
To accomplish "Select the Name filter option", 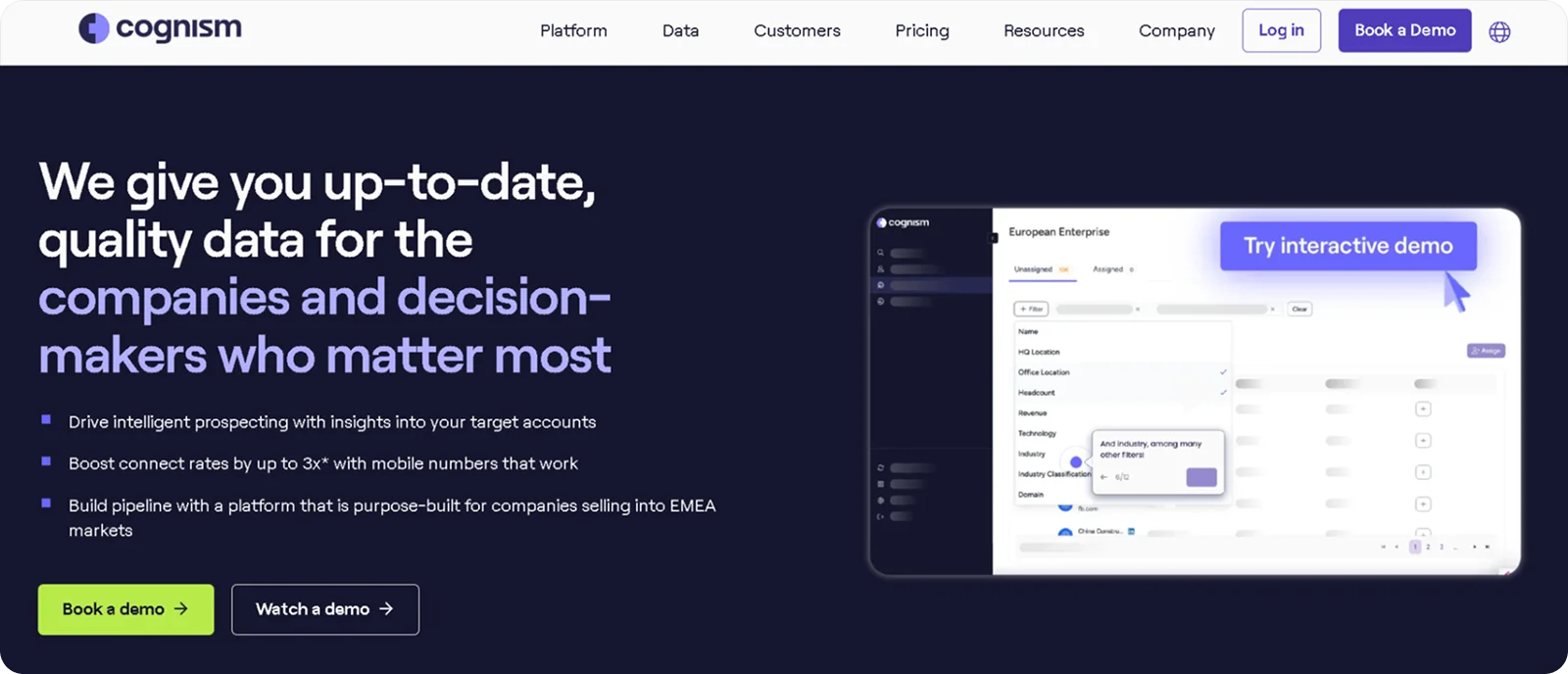I will [x=1122, y=331].
